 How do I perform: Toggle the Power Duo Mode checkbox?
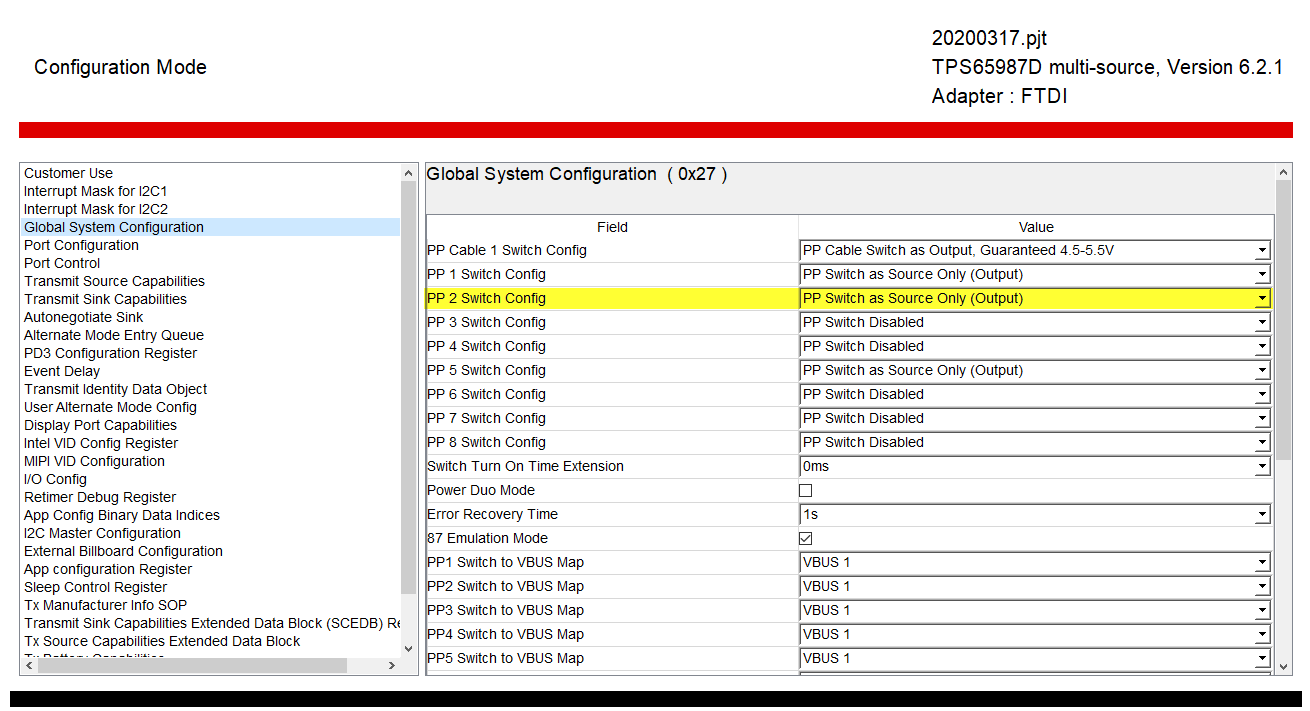pos(805,490)
